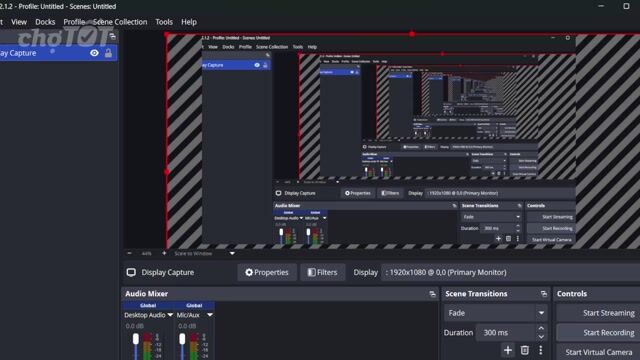Open source Properties
The height and width of the screenshot is (360, 640).
(x=267, y=272)
